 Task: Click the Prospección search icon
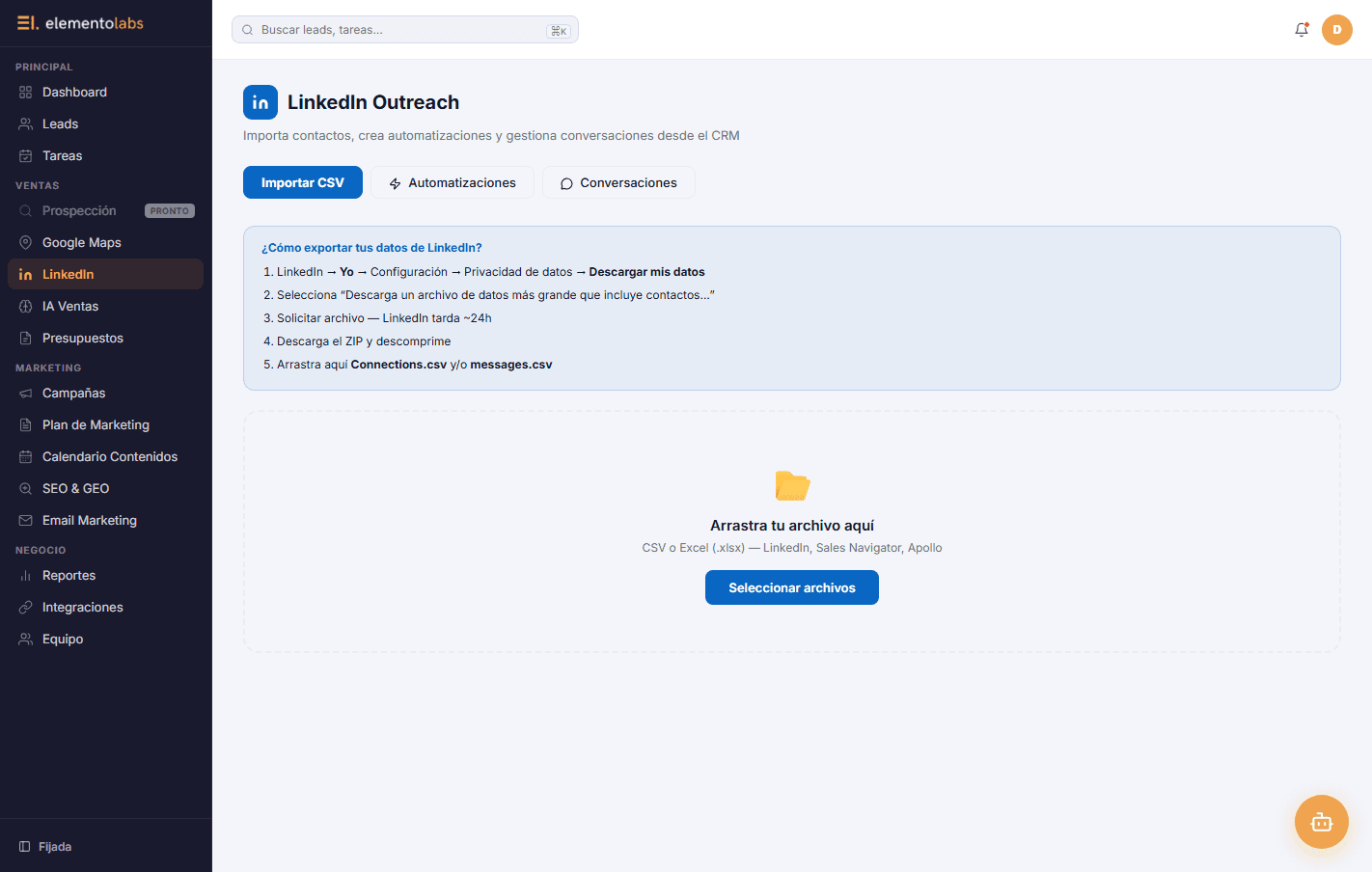26,211
